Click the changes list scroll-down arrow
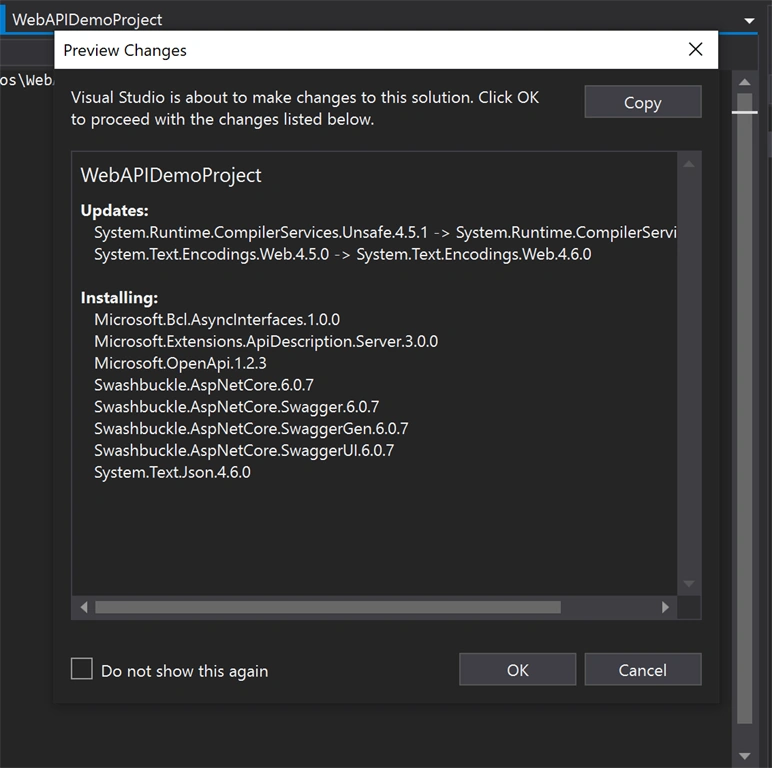 pos(689,584)
